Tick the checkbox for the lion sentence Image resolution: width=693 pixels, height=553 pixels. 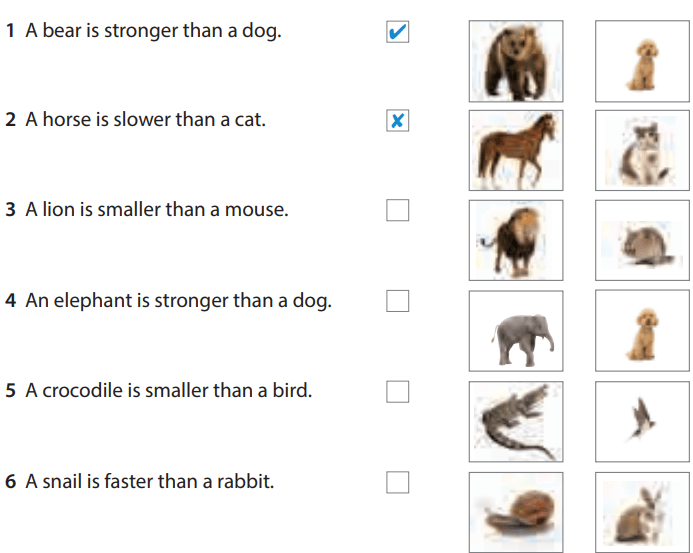(397, 211)
